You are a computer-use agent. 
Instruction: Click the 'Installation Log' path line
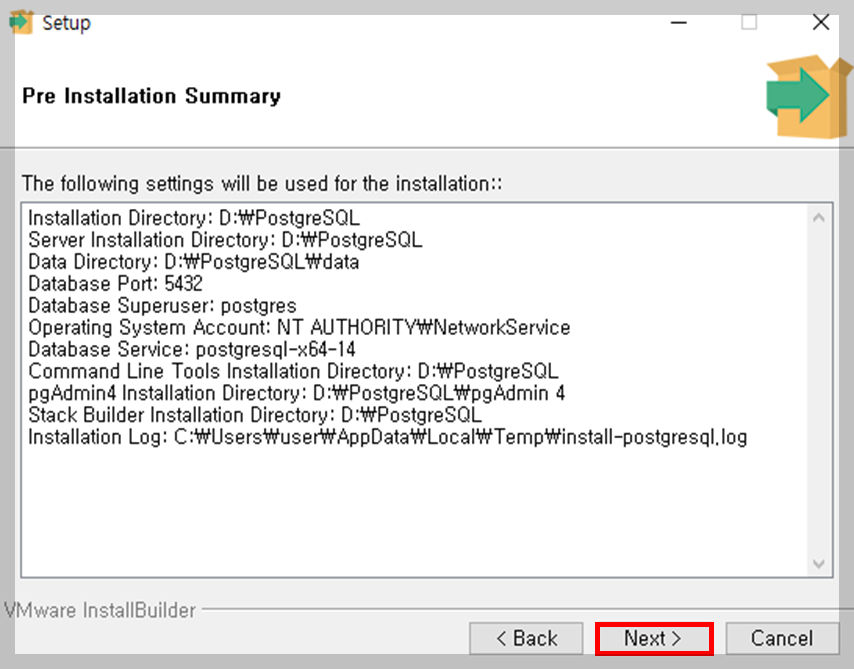(x=388, y=437)
